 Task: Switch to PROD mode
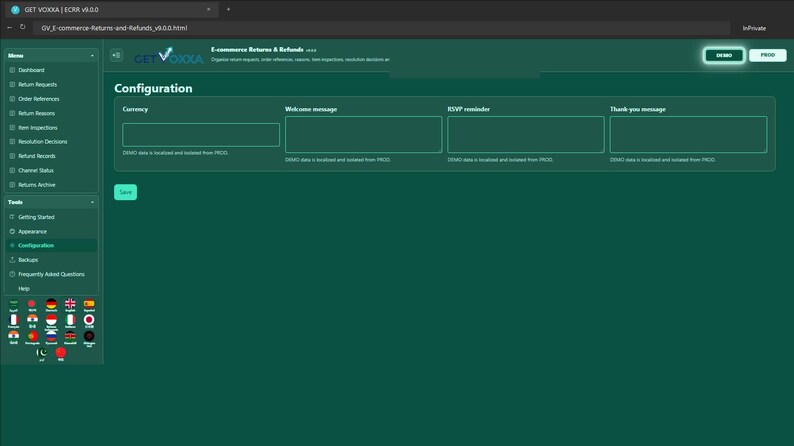coord(767,55)
